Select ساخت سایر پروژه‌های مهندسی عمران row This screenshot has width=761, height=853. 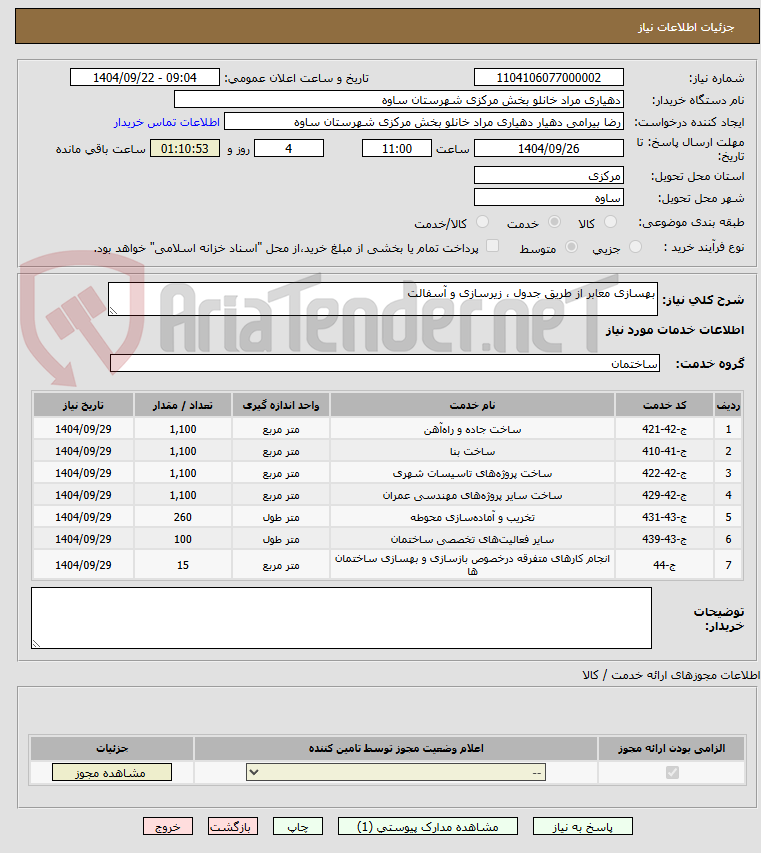[x=472, y=496]
